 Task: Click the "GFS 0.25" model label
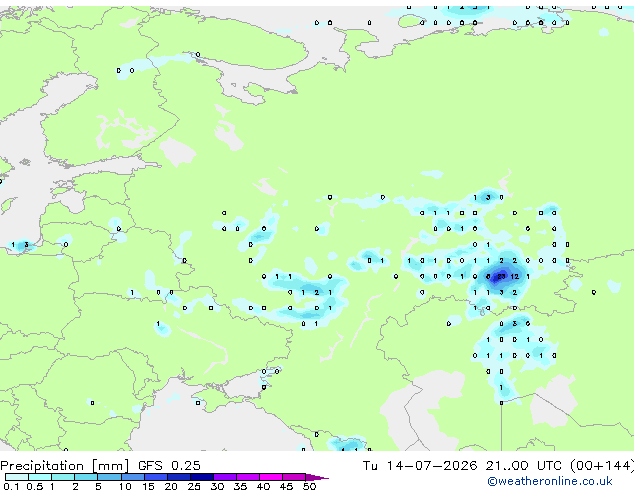(x=169, y=466)
